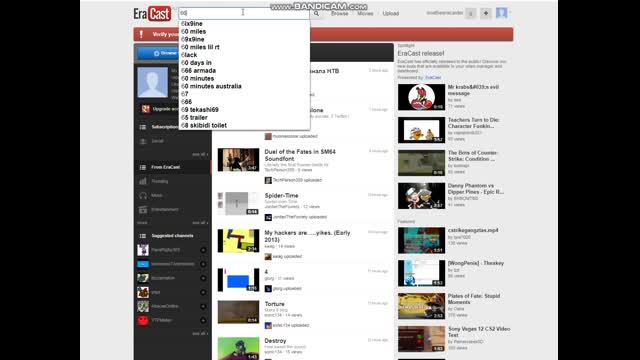Click TechPerson359's small uploader avatar
640x360 pixels.
pyautogui.click(x=268, y=180)
